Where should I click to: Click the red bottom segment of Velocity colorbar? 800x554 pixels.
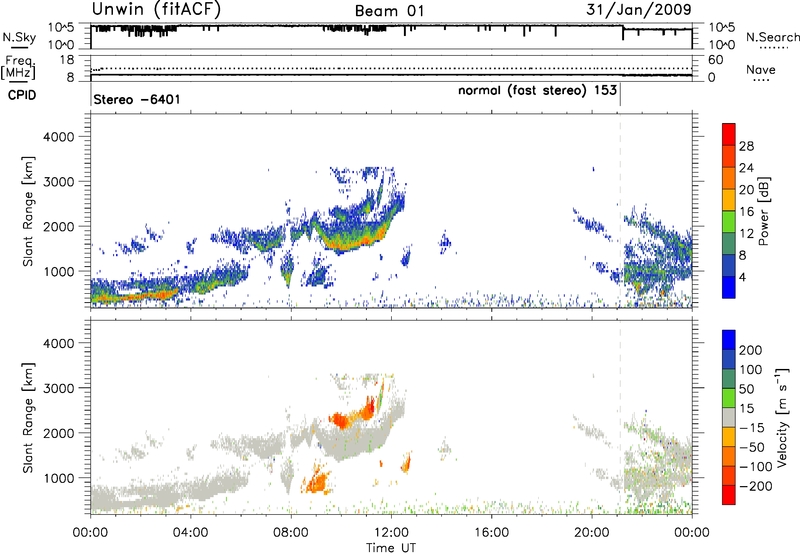pyautogui.click(x=729, y=495)
